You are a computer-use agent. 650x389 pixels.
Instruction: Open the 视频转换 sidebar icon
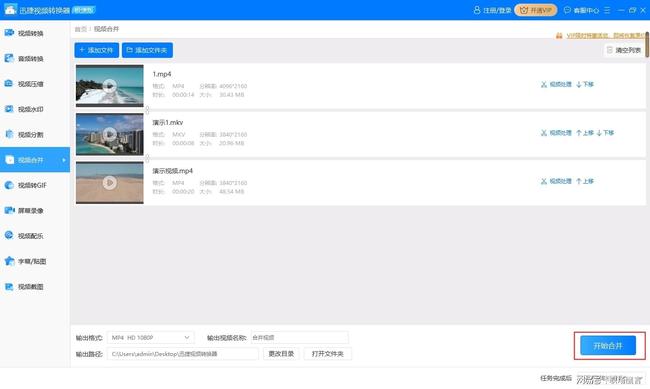[9, 33]
